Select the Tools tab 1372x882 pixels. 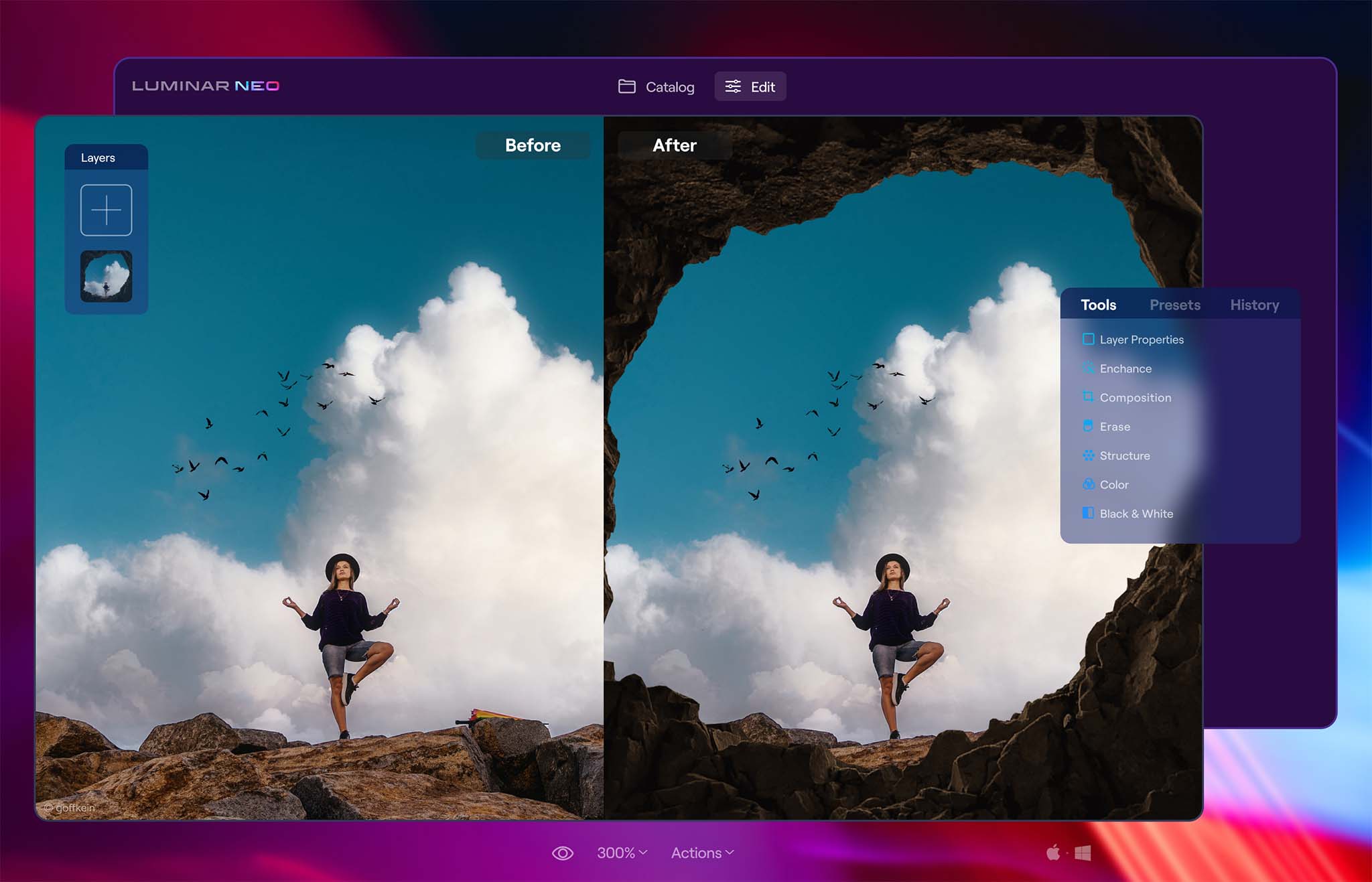pos(1099,305)
